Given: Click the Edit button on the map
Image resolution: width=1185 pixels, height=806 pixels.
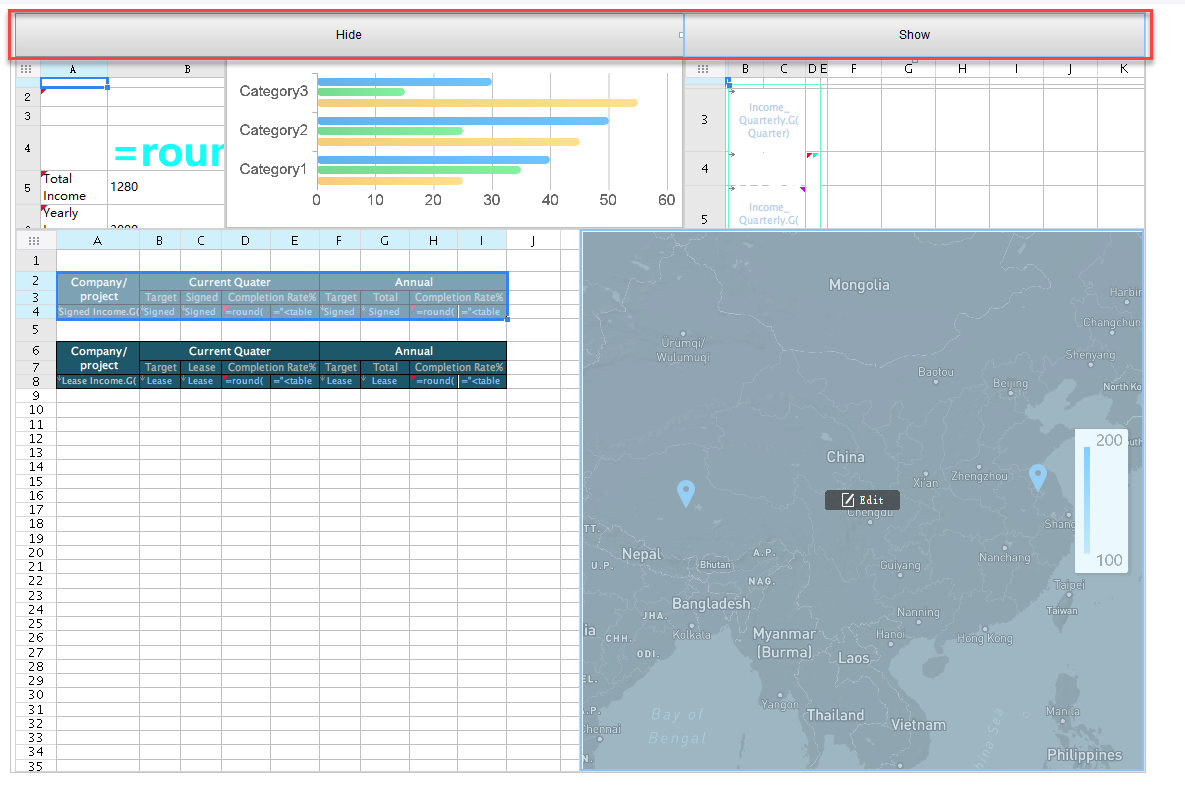Looking at the screenshot, I should click(x=862, y=500).
